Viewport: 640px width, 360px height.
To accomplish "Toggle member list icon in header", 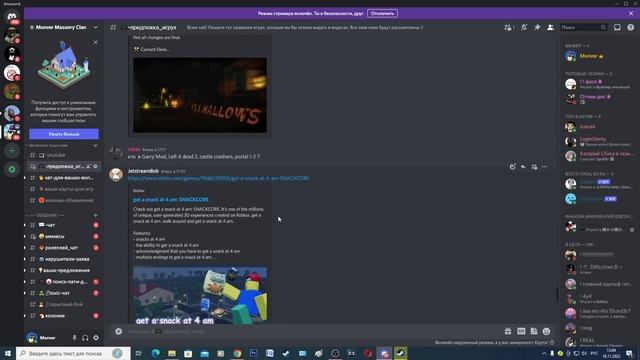I will pos(550,27).
